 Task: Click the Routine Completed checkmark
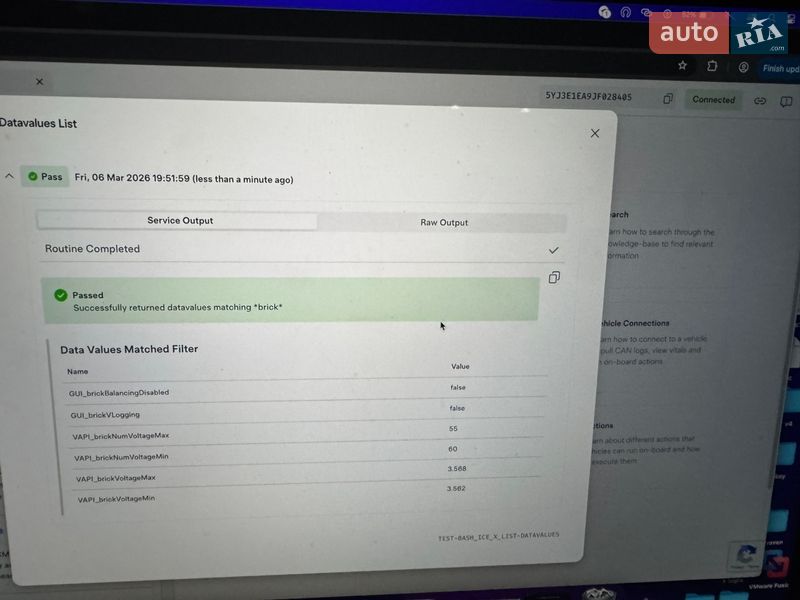pyautogui.click(x=553, y=250)
